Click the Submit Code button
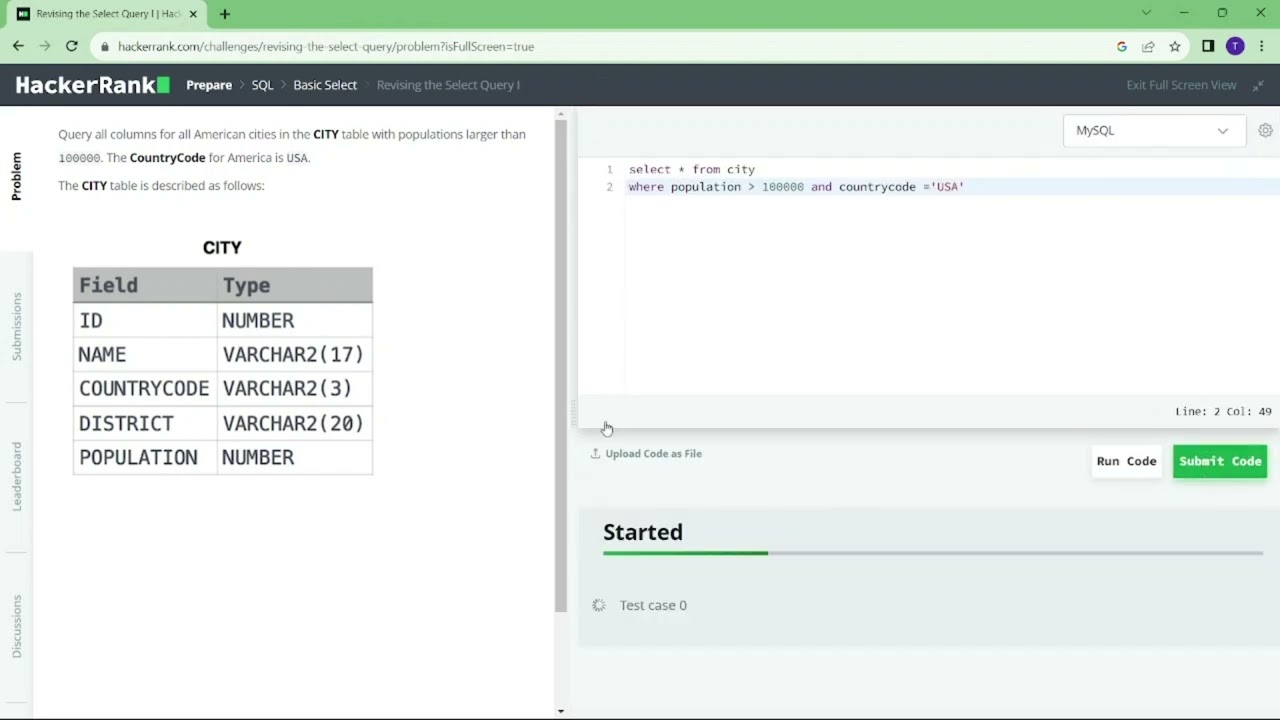This screenshot has height=720, width=1280. point(1220,461)
